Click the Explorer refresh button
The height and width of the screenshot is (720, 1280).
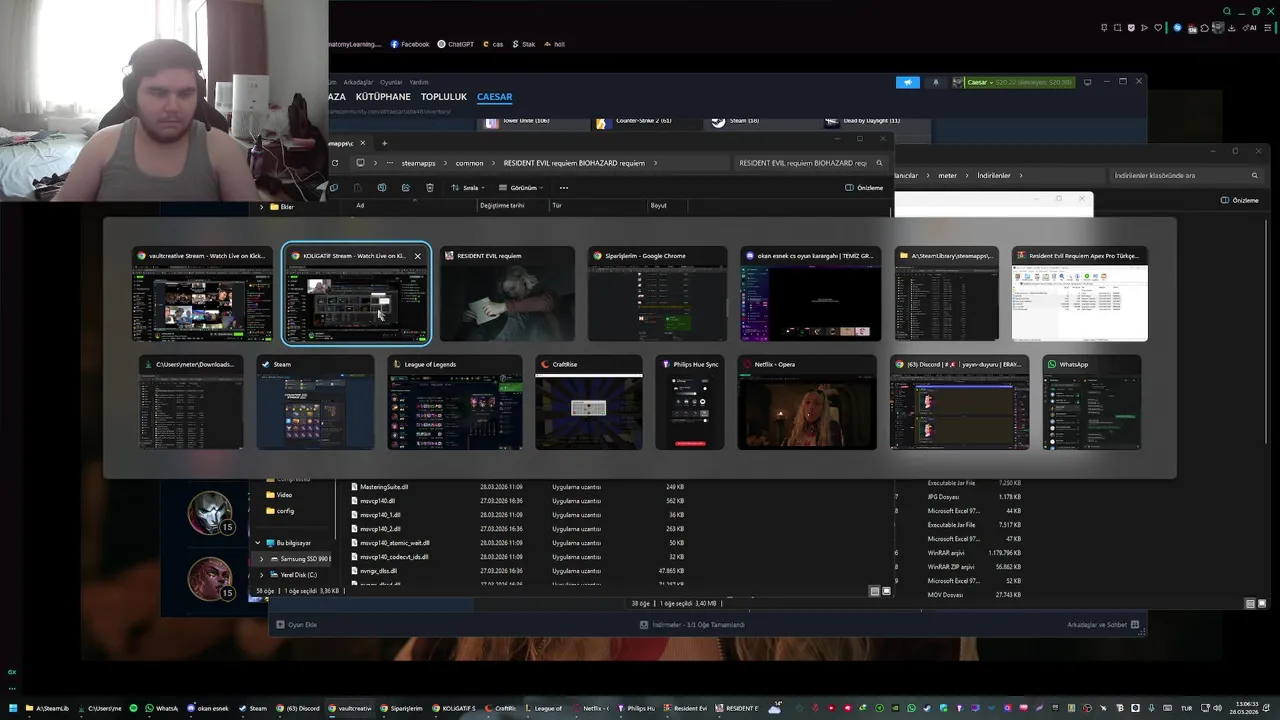[335, 163]
